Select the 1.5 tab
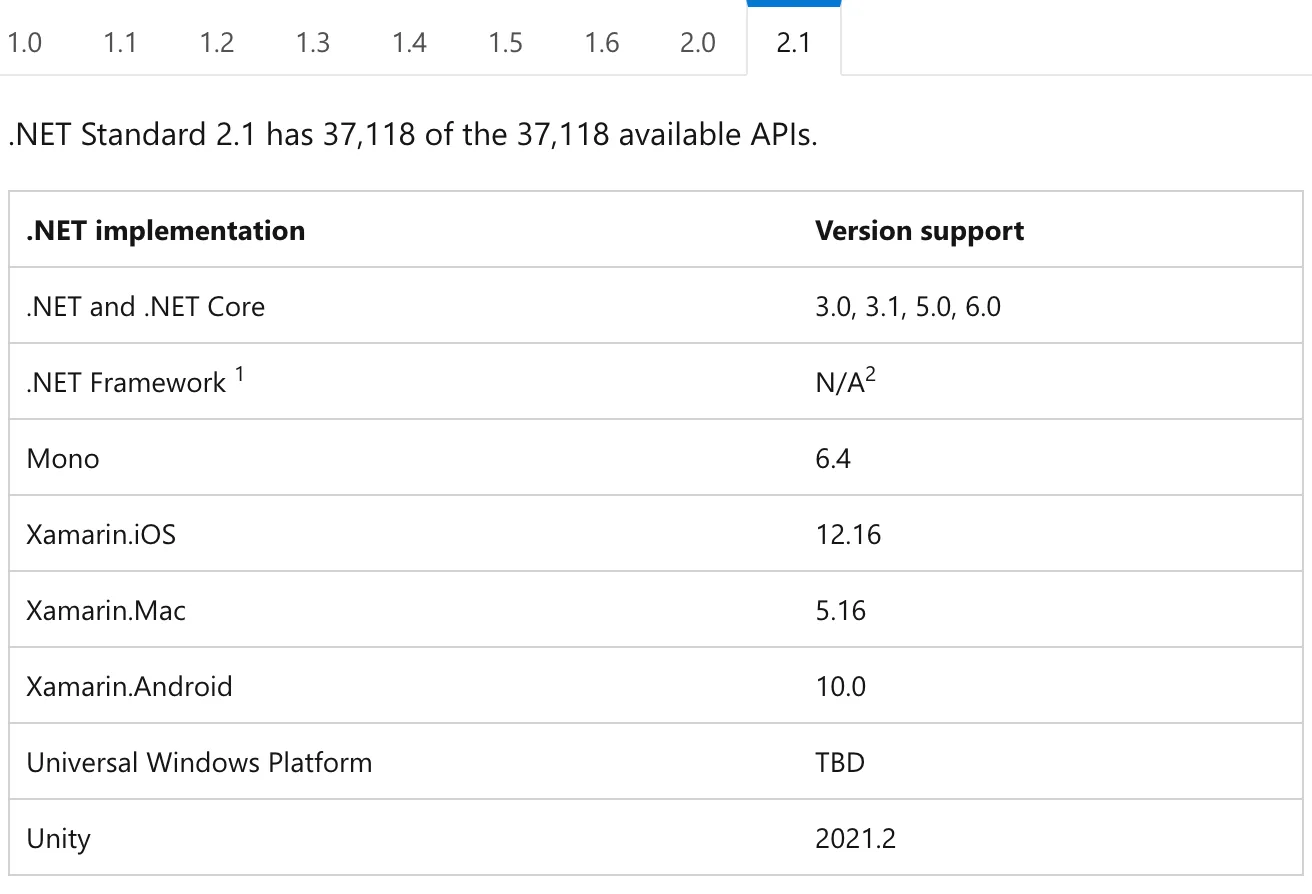1312x894 pixels. pos(505,43)
